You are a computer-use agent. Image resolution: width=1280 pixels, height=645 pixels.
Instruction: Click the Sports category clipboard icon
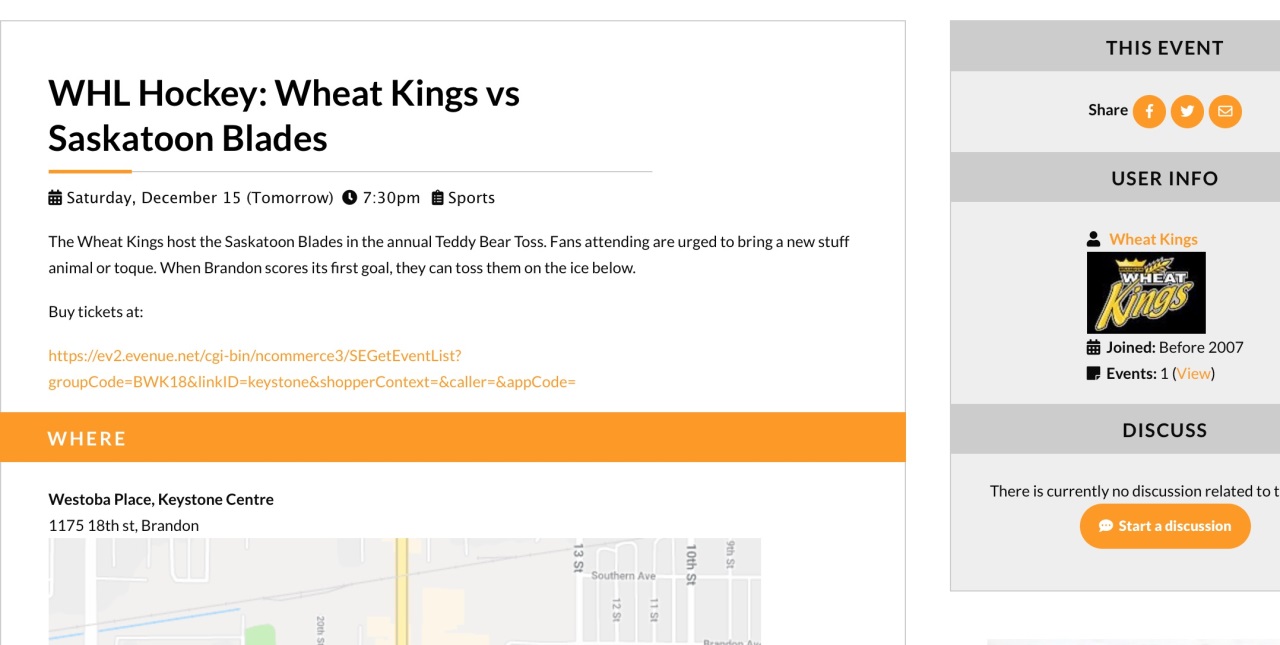click(x=437, y=198)
